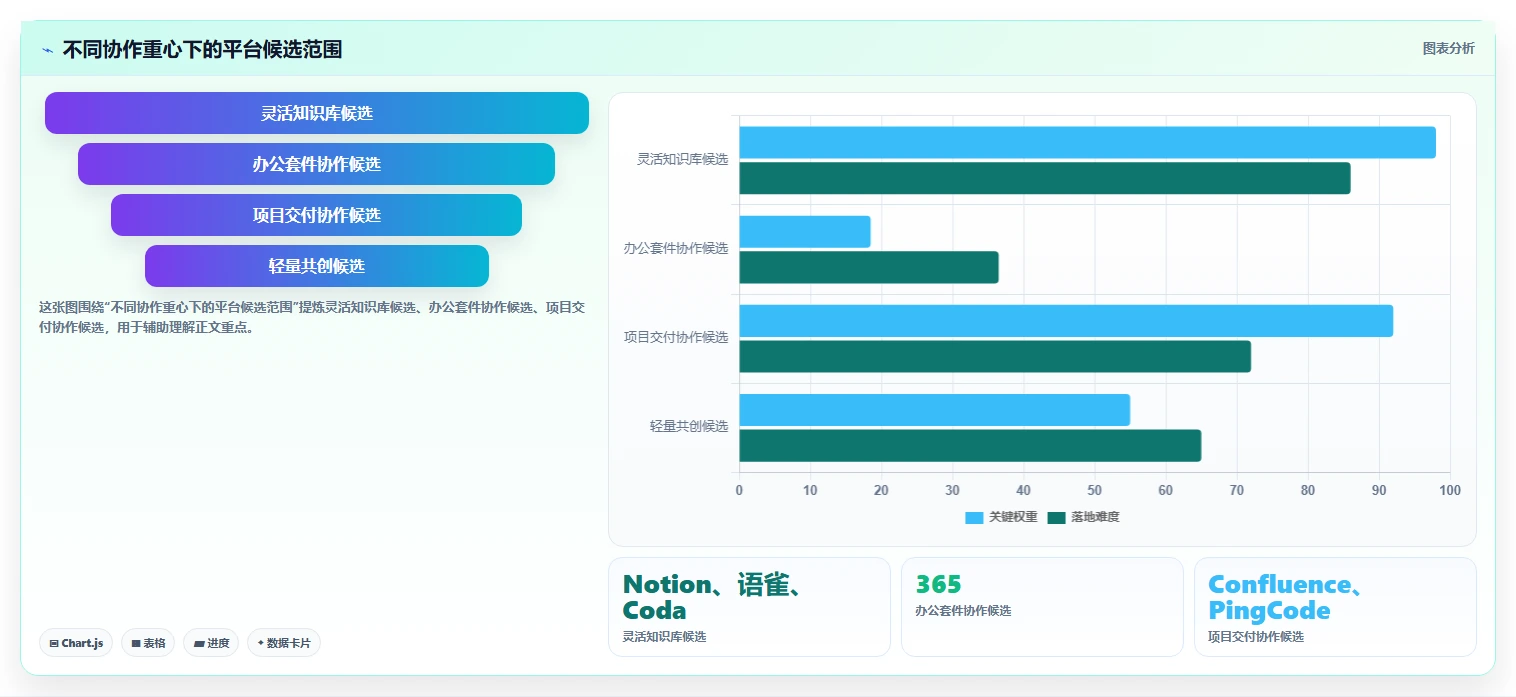The width and height of the screenshot is (1516, 697).
Task: Click the green 落地难度 bar for 项目交付协作候选
Action: [x=995, y=357]
